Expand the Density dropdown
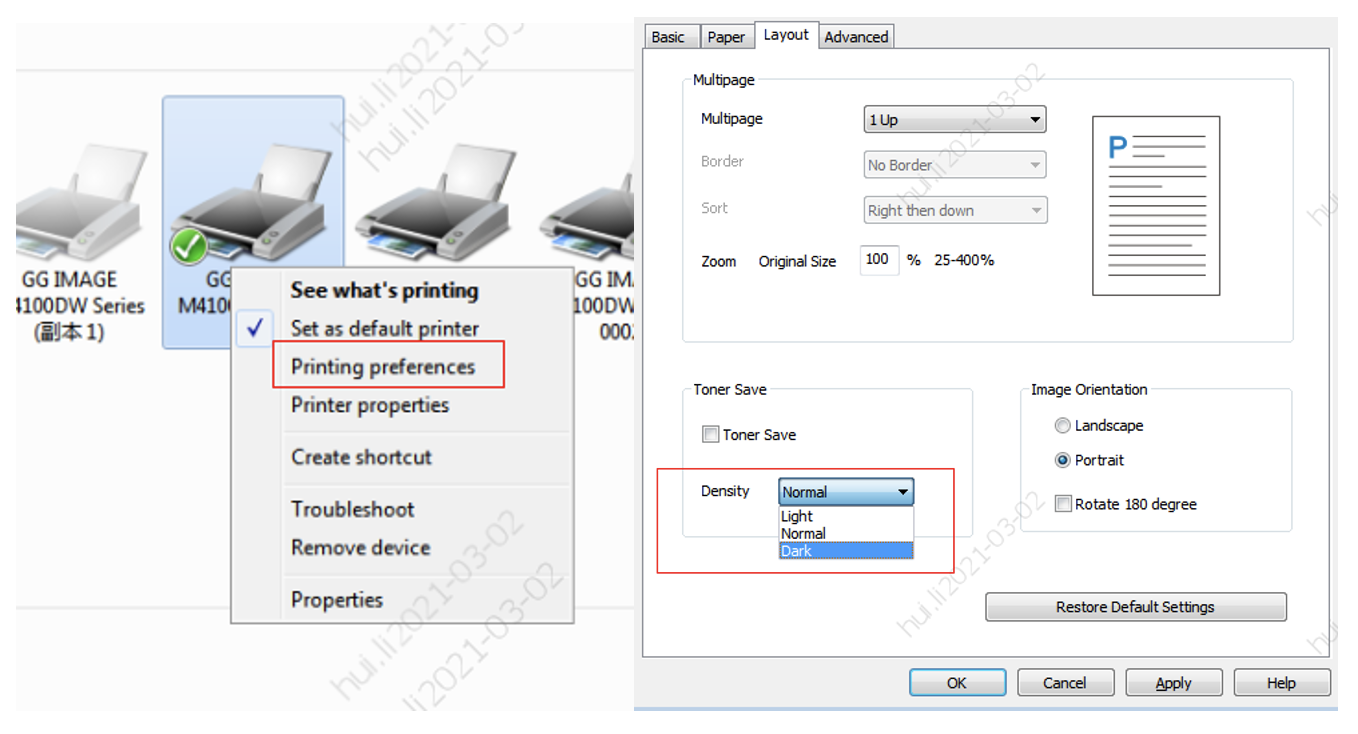Viewport: 1358px width, 734px height. pos(846,492)
